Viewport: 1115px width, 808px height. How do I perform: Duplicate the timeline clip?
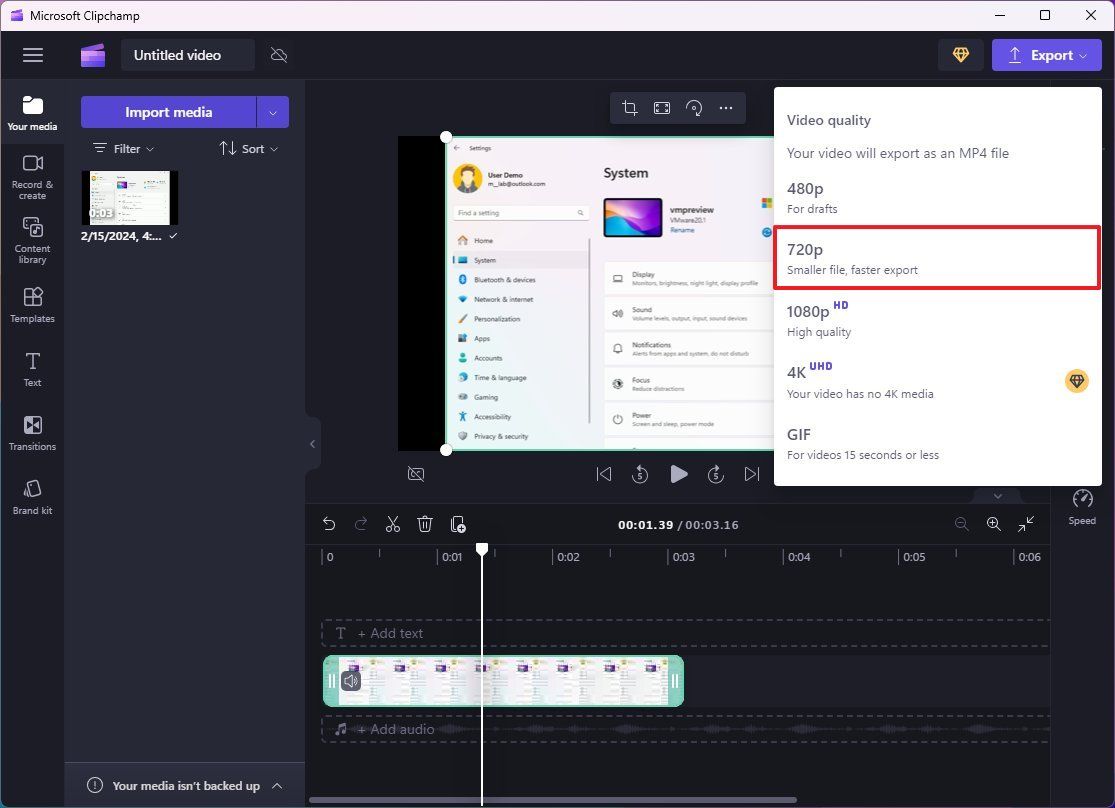458,524
